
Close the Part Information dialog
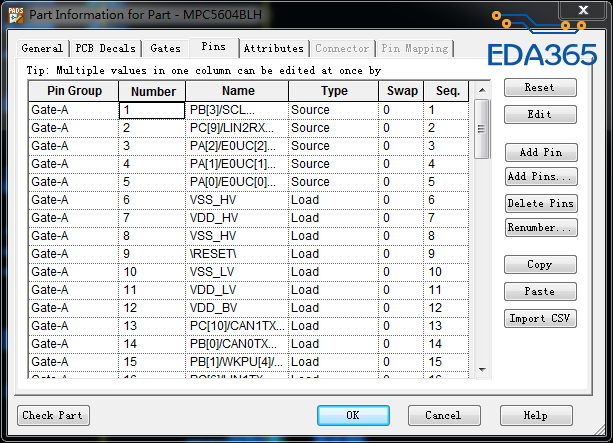point(583,10)
